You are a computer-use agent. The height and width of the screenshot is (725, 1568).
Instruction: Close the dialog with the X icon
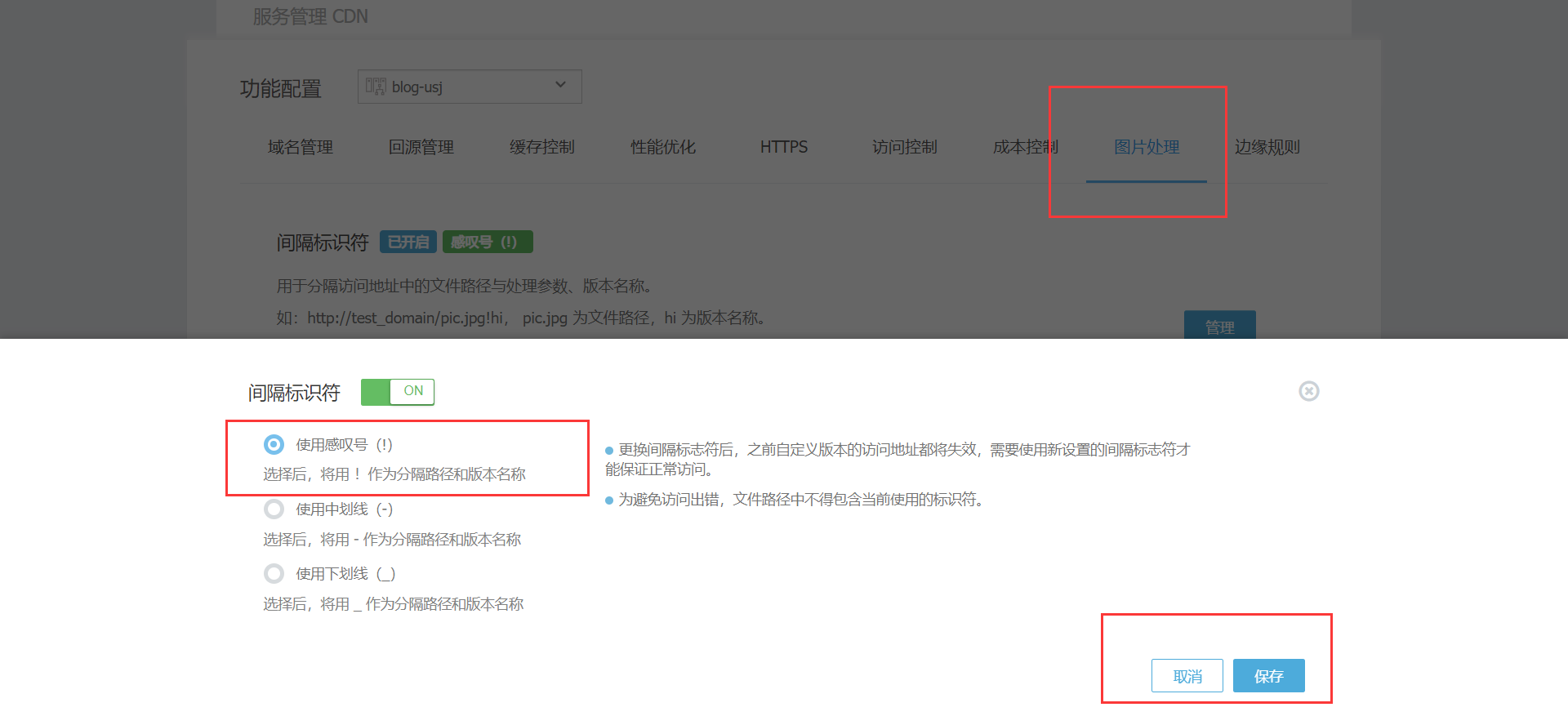point(1308,391)
